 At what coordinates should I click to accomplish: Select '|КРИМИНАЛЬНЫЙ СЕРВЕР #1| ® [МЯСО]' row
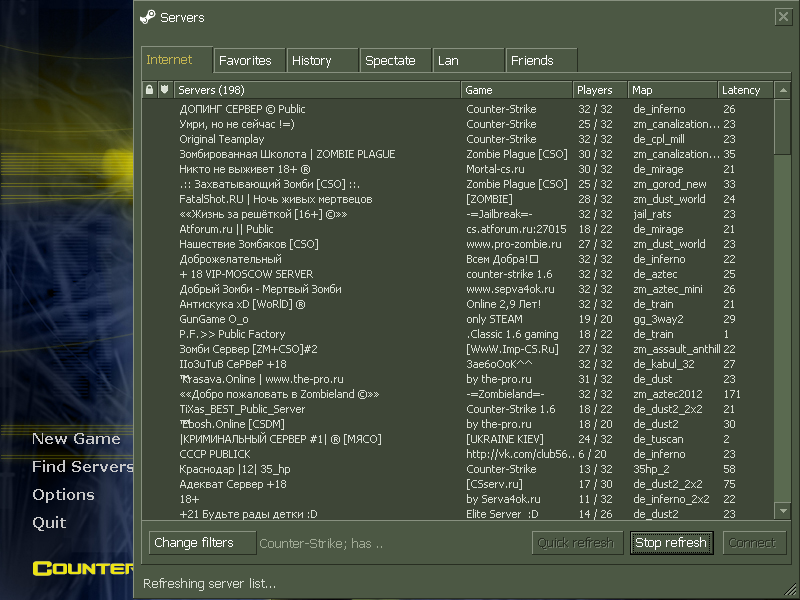458,439
